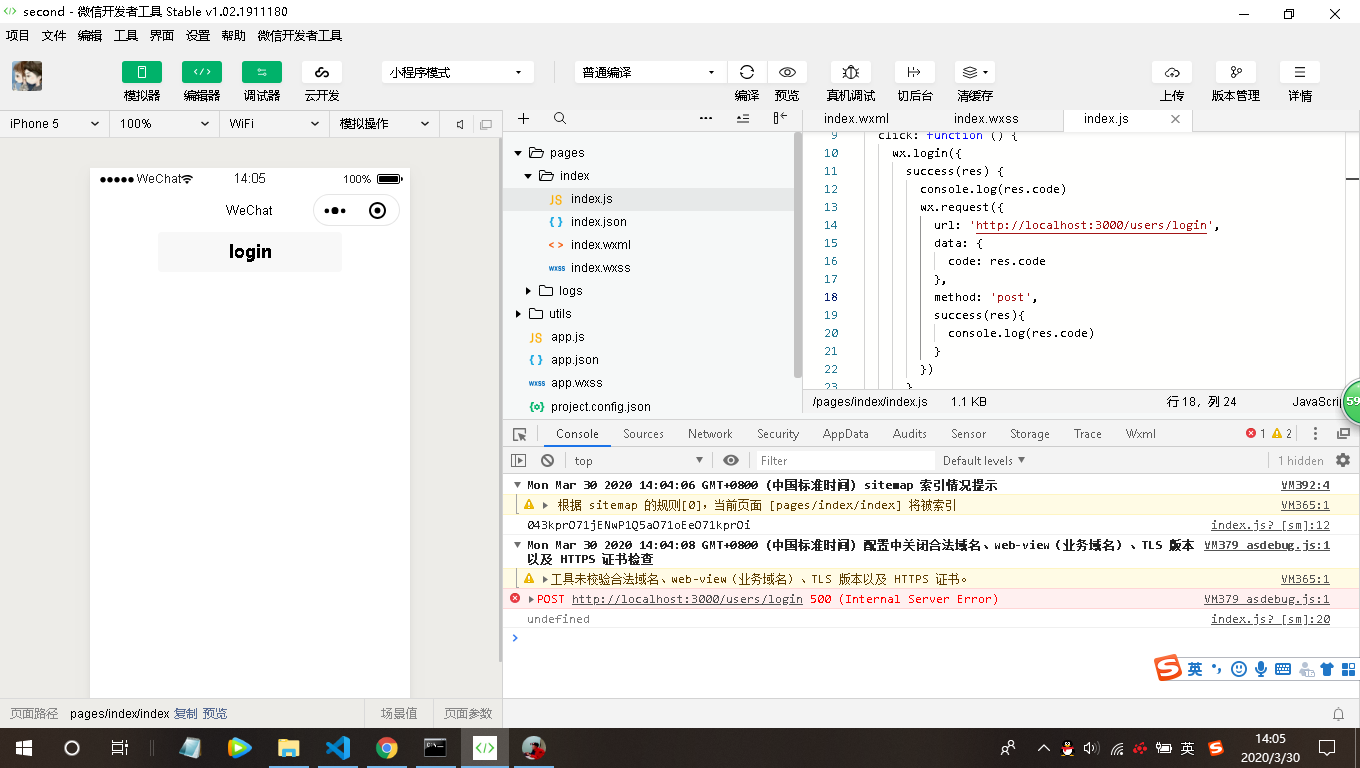Open the top context dropdown
This screenshot has height=768, width=1360.
pos(639,461)
